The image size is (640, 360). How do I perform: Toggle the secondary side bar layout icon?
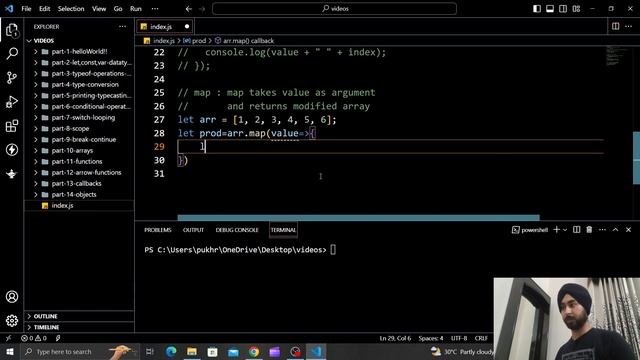(x=563, y=9)
